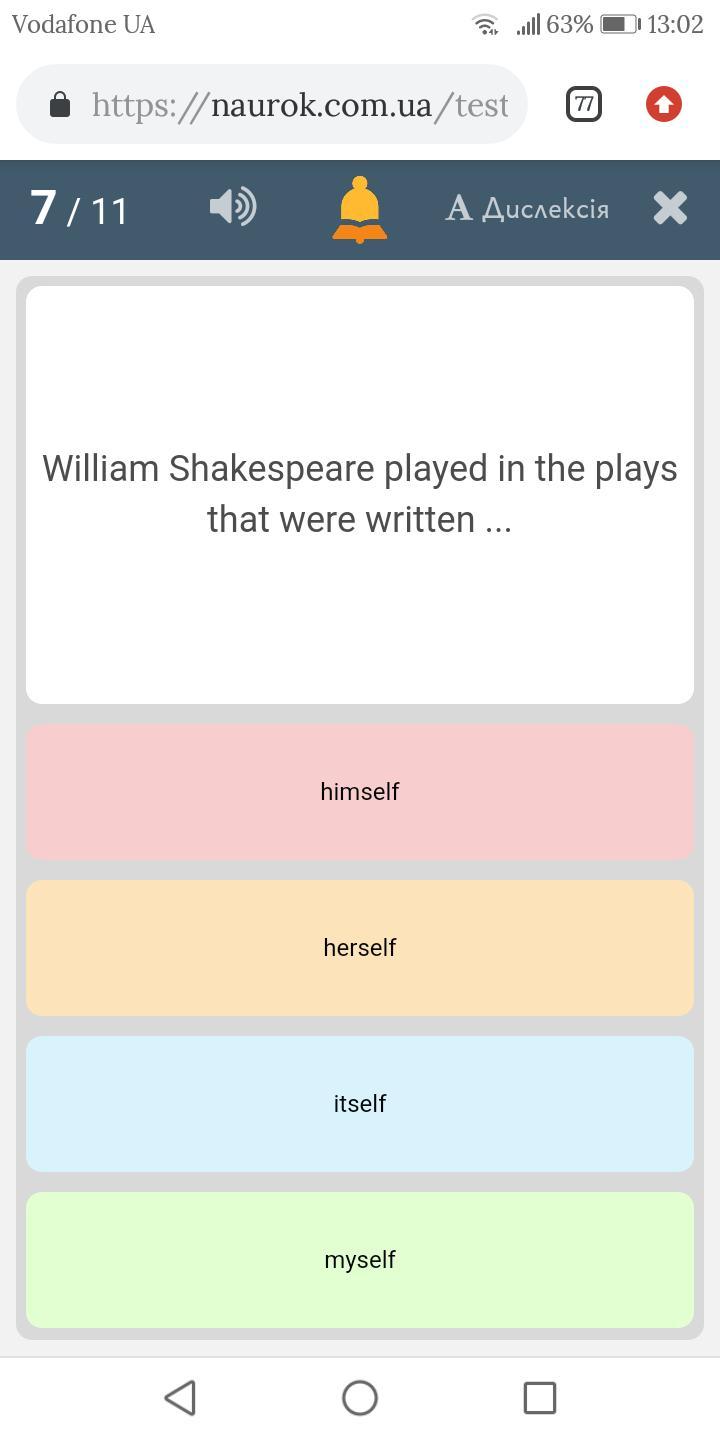
Task: Tap the question text about William Shakespeare
Action: (360, 494)
